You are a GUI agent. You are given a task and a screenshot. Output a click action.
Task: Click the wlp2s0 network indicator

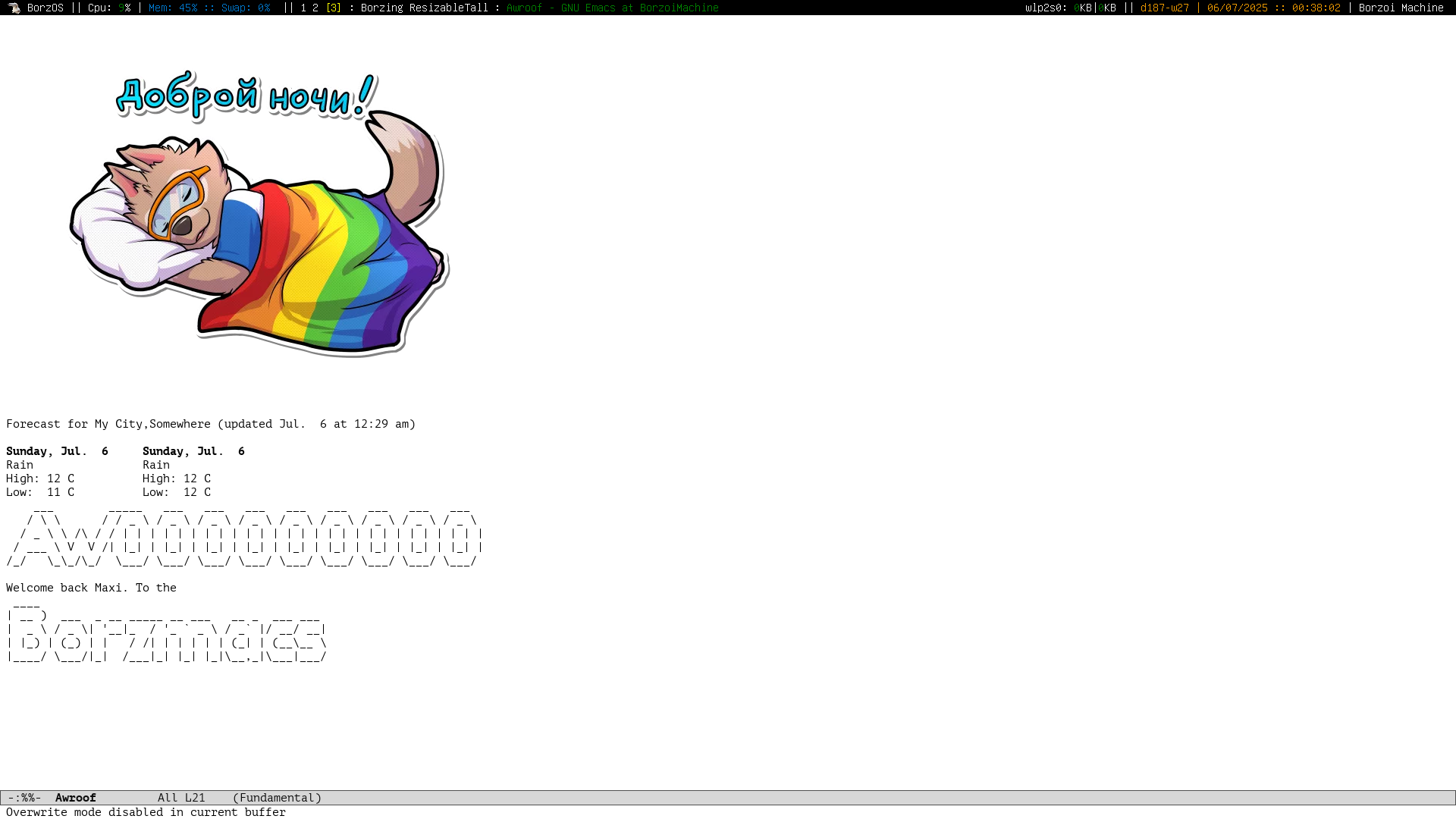1071,8
